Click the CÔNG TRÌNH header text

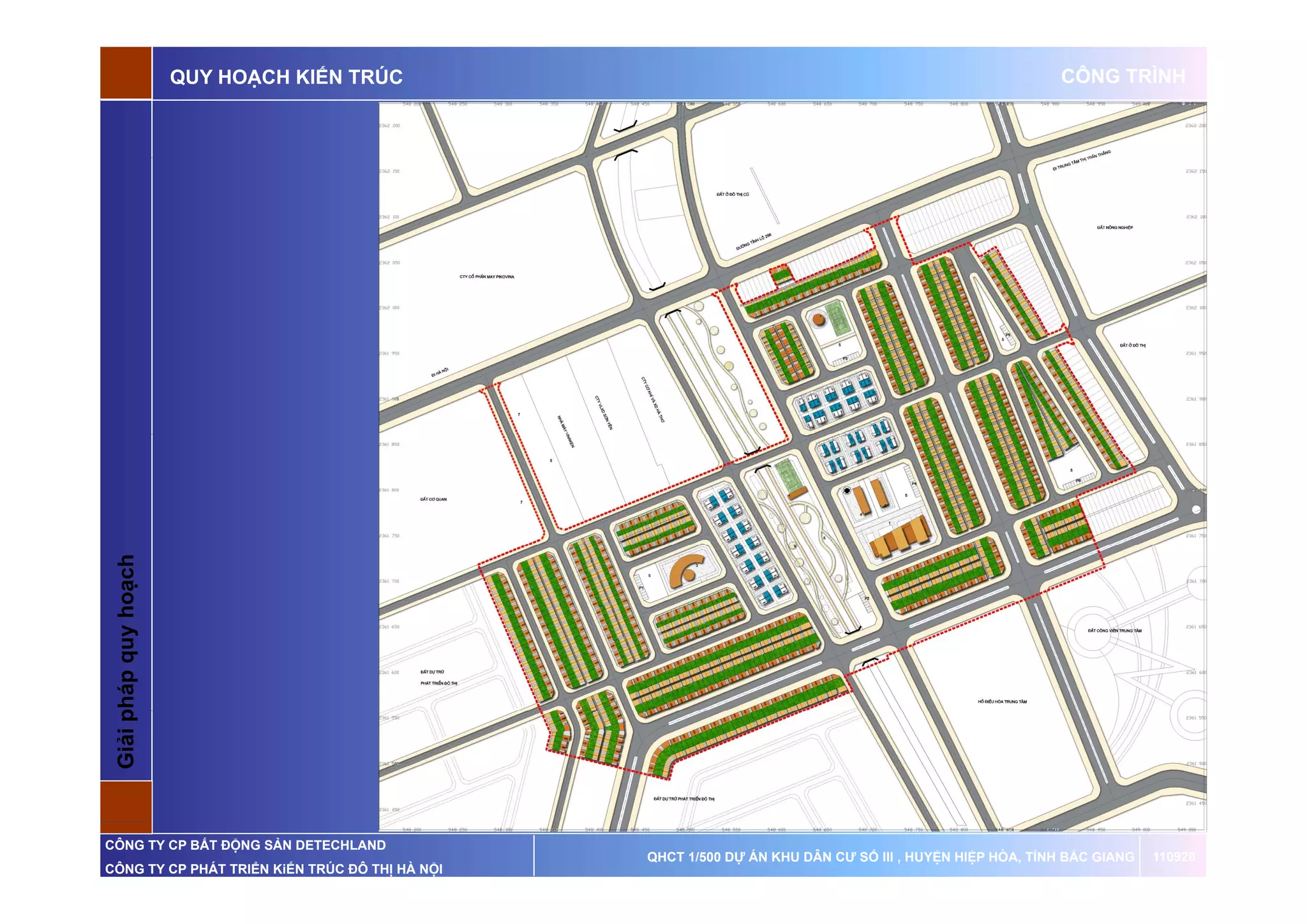pos(1123,77)
